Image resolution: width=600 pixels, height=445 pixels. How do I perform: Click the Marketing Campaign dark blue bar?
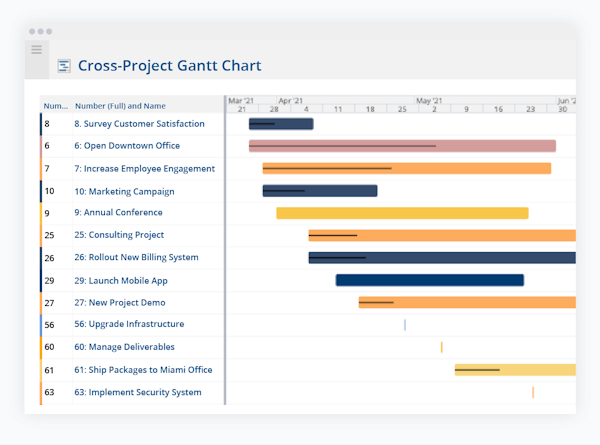point(320,191)
